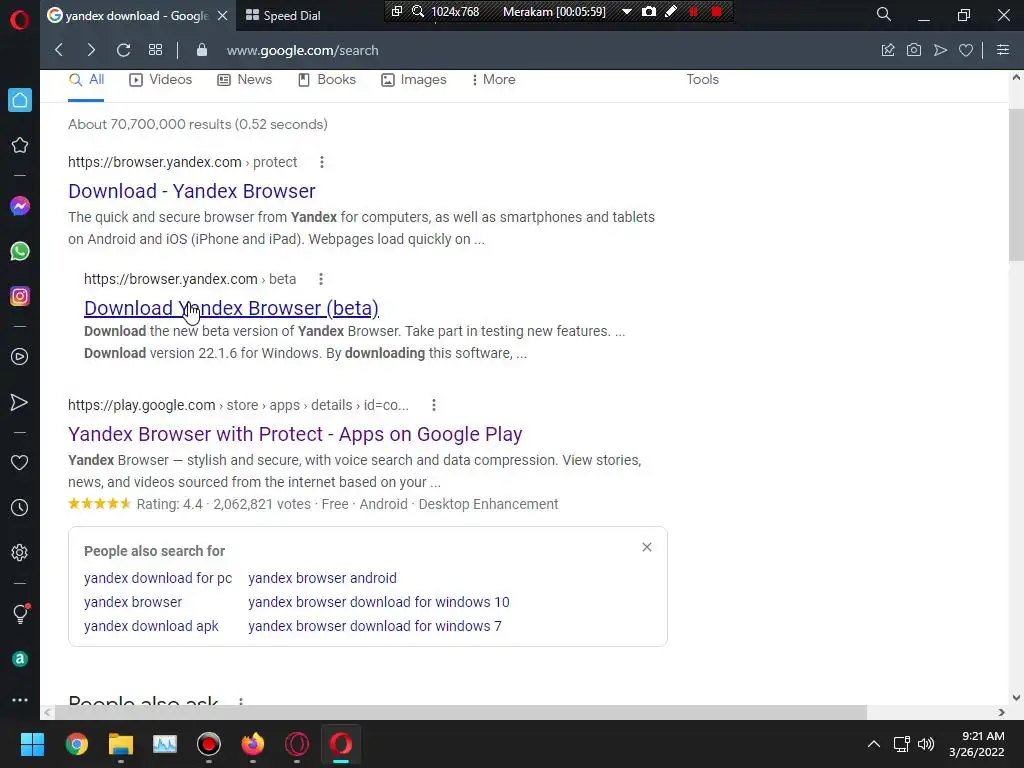
Task: Select the Images search tab
Action: point(414,80)
